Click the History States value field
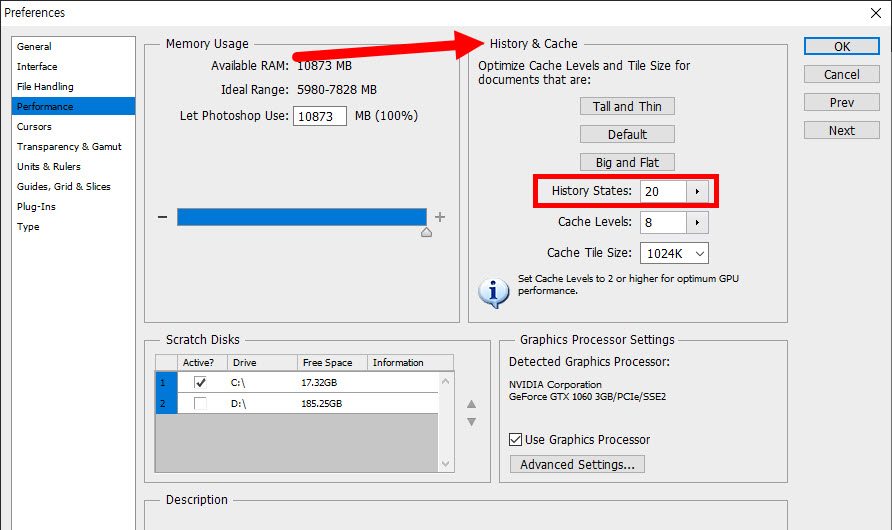Screen dimensions: 892x530 [x=663, y=192]
